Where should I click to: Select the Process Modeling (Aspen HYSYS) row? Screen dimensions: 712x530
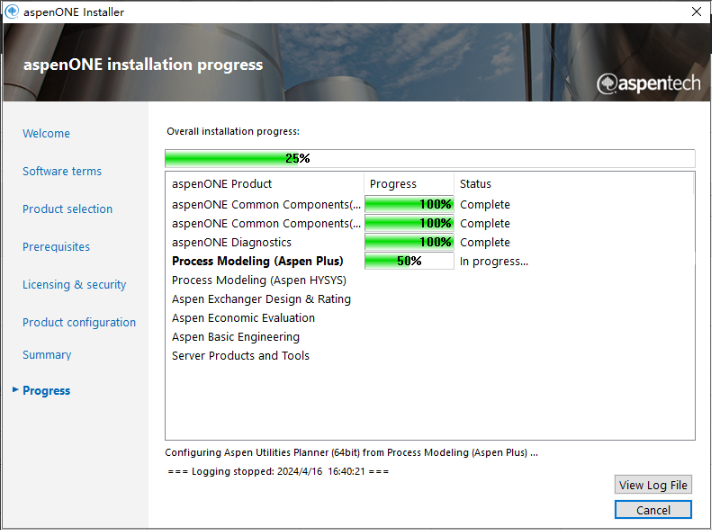430,280
